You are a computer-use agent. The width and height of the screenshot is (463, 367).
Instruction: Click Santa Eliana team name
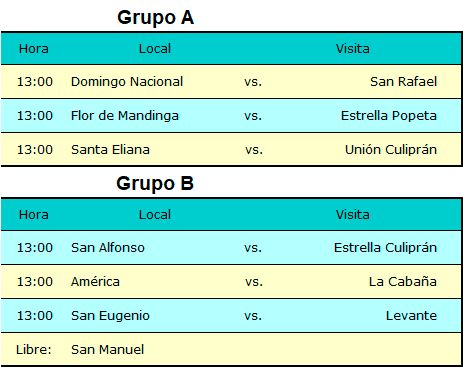(x=110, y=150)
